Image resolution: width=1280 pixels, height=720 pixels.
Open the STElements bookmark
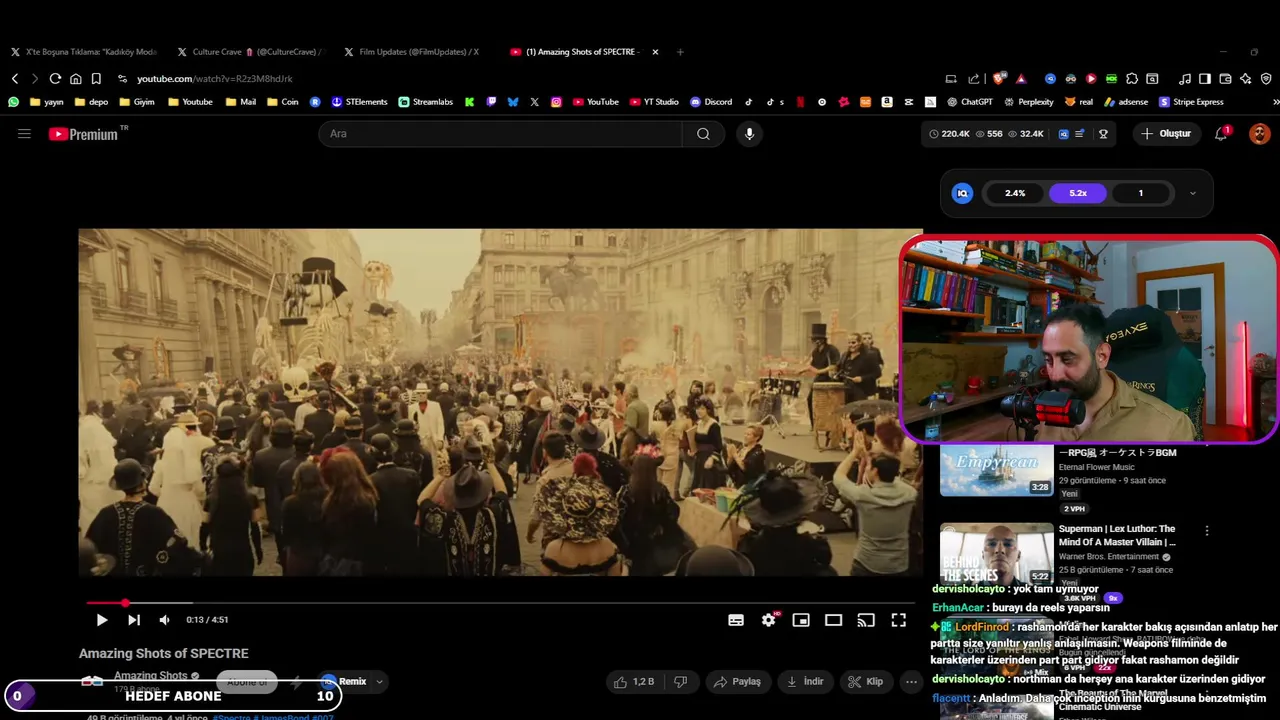click(359, 102)
